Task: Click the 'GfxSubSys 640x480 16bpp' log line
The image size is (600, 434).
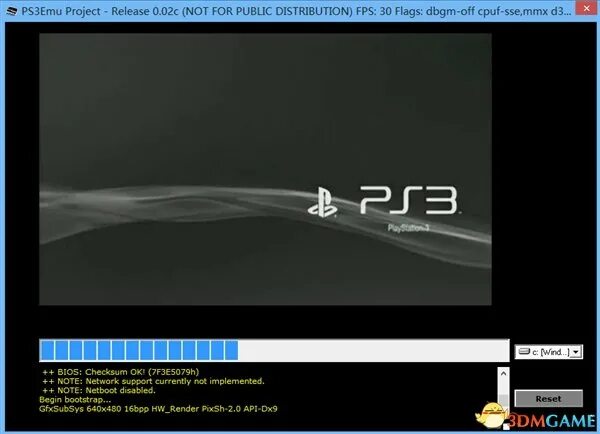Action: 158,409
